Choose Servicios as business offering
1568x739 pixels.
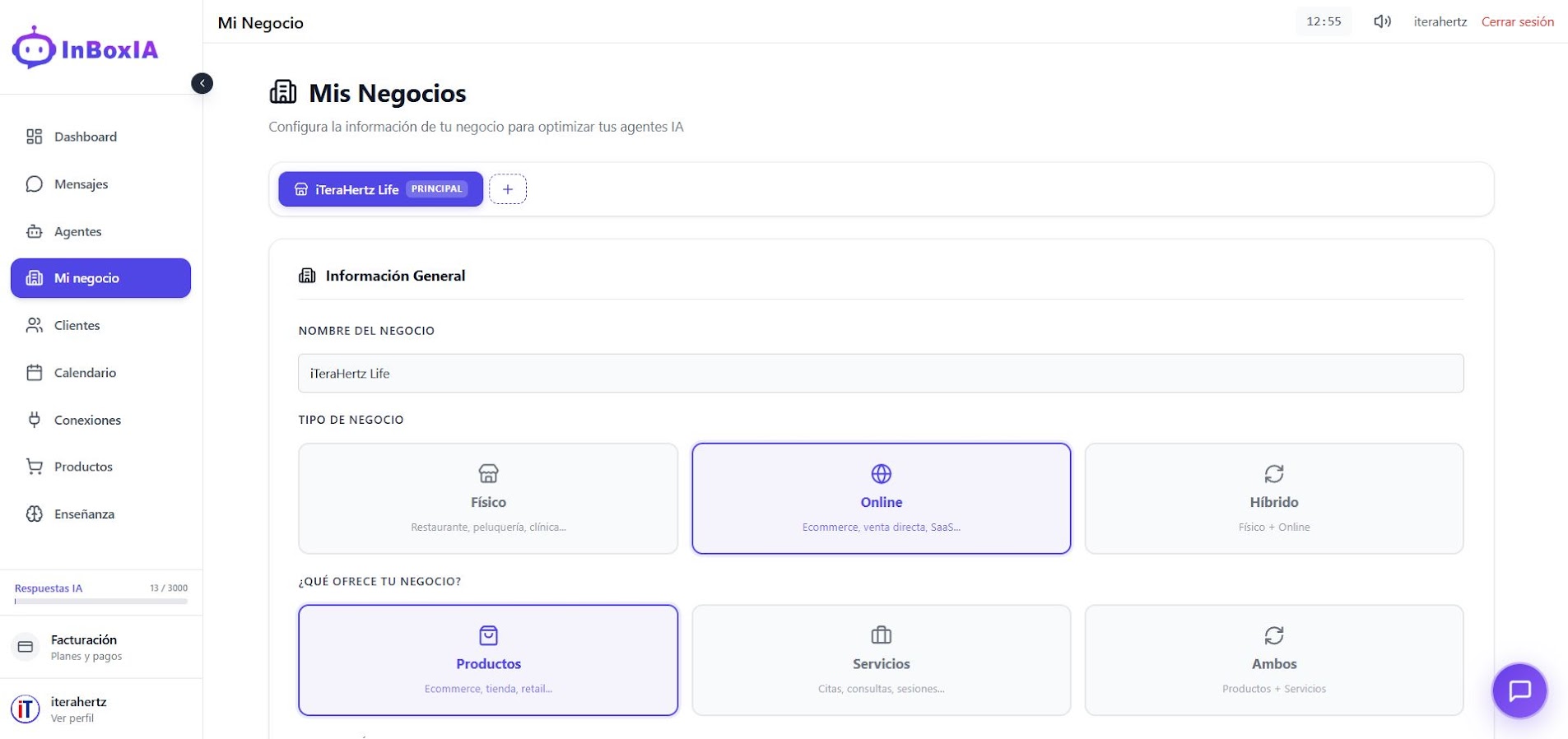point(881,660)
